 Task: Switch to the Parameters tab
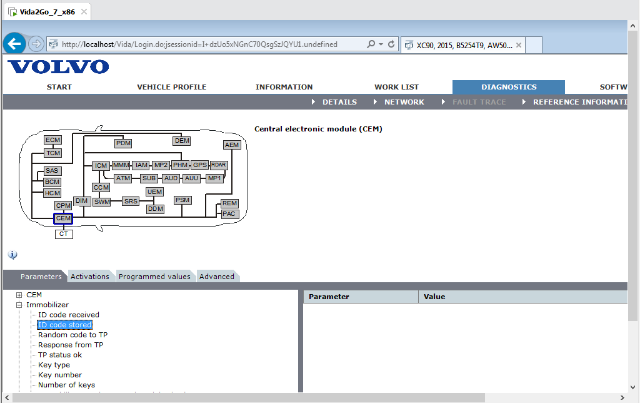pyautogui.click(x=41, y=276)
